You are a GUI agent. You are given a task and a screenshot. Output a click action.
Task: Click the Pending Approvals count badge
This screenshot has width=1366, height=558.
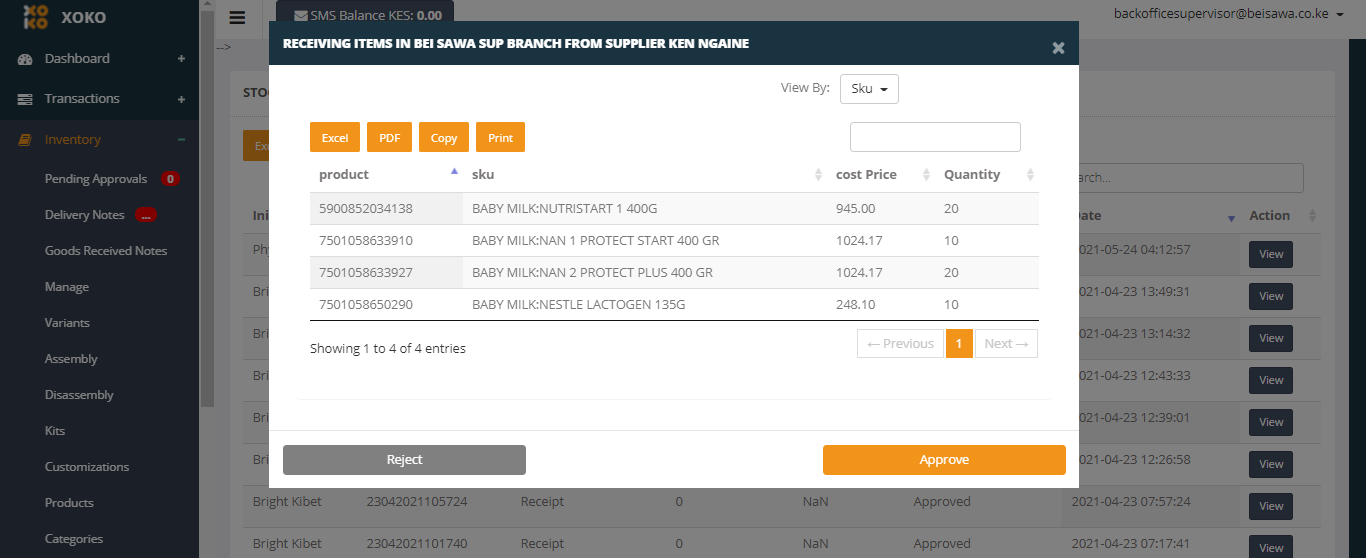coord(170,179)
